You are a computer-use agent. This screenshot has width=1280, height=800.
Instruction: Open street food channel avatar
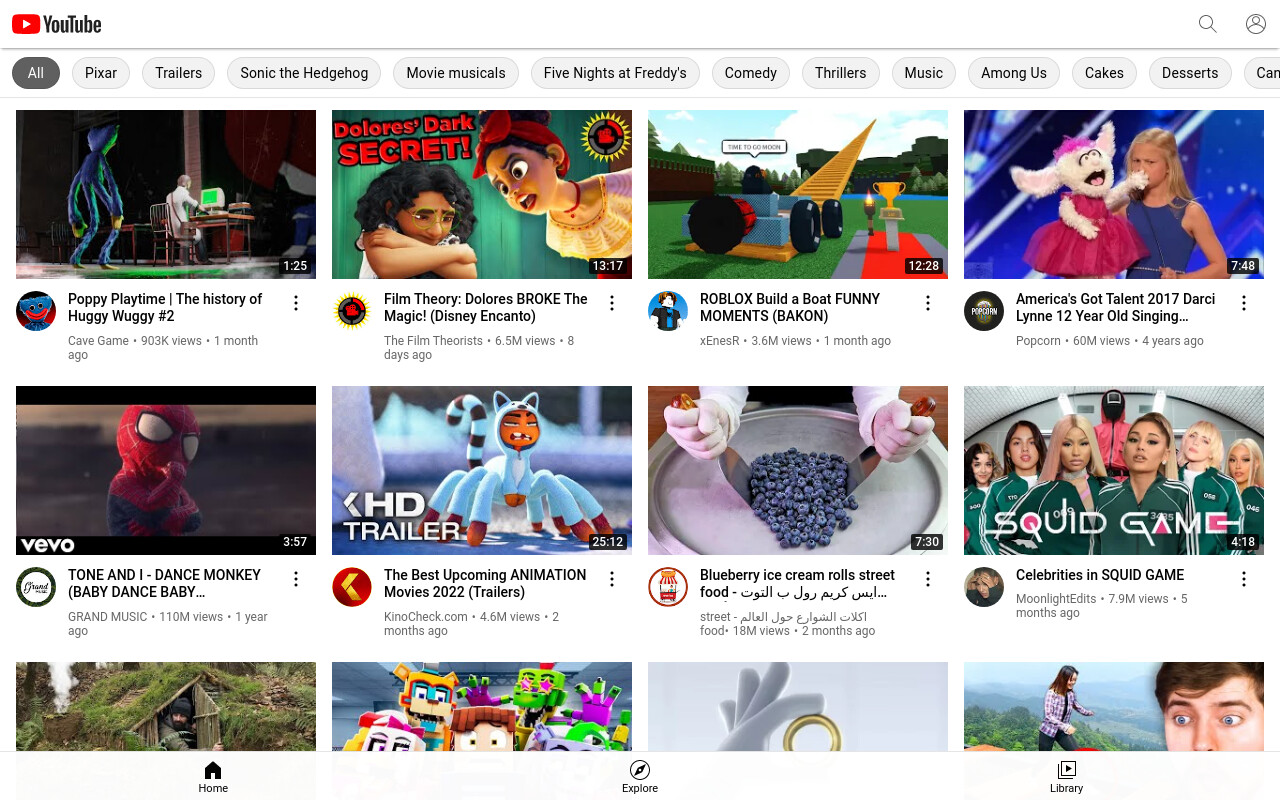click(x=668, y=587)
